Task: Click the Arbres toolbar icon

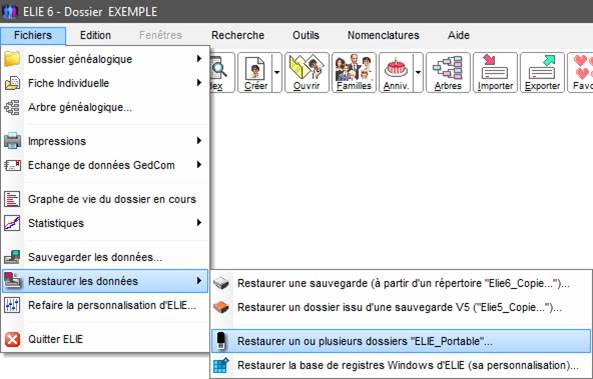Action: pos(448,73)
